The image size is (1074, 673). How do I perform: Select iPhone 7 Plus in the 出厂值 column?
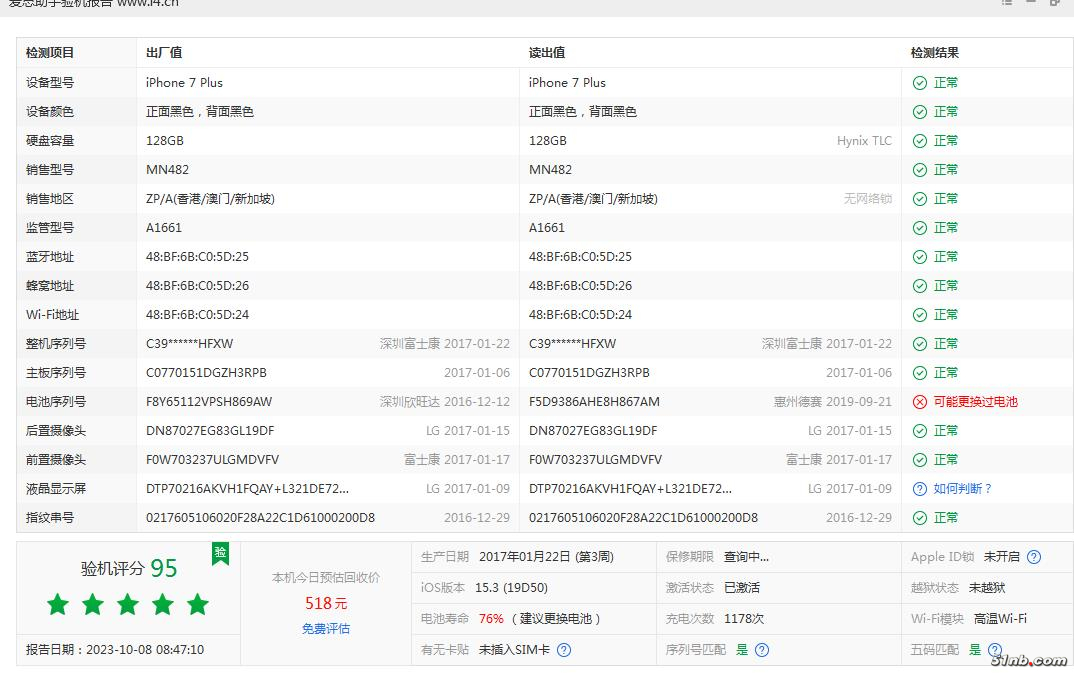(x=184, y=83)
